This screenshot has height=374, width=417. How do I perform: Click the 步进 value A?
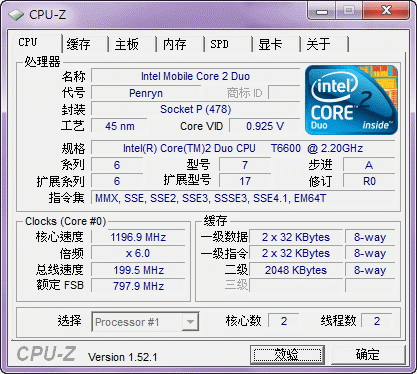[369, 165]
